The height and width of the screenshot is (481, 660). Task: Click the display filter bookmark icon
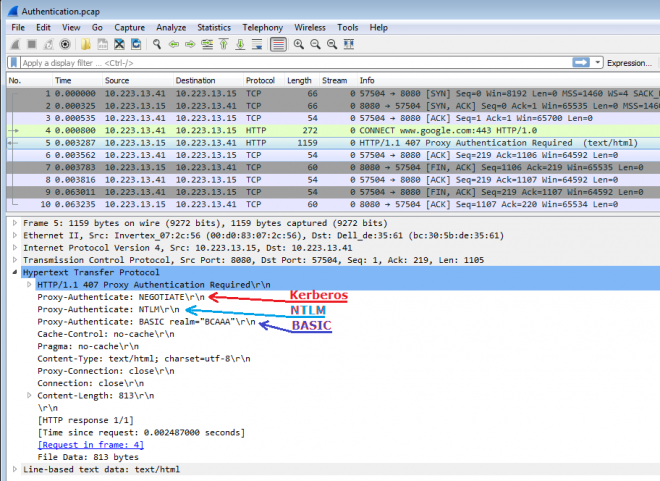(12, 62)
